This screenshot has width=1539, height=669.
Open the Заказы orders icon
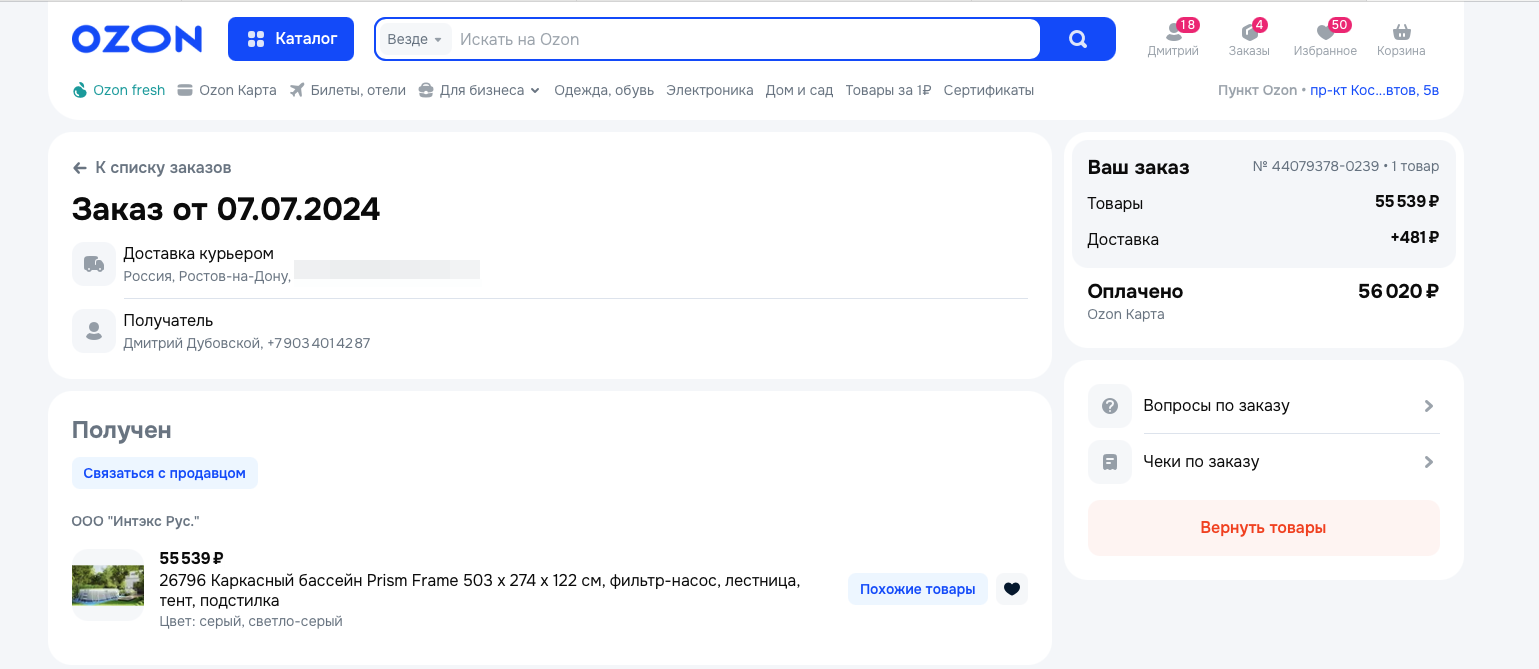click(x=1249, y=39)
